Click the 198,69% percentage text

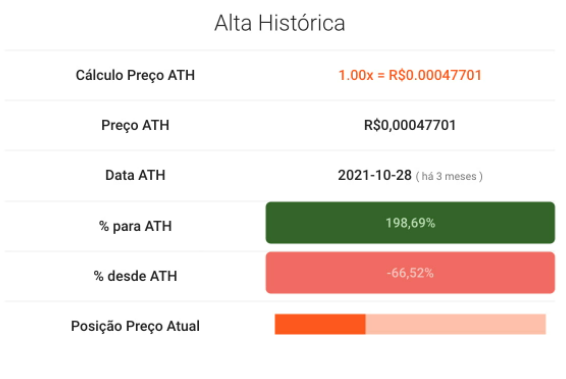click(x=410, y=223)
